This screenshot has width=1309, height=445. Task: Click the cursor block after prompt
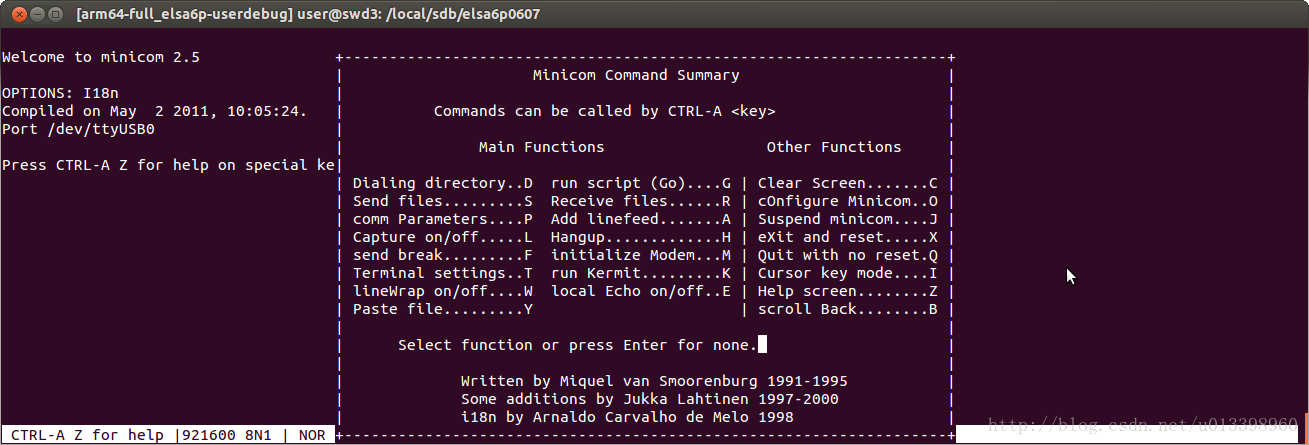[x=763, y=345]
